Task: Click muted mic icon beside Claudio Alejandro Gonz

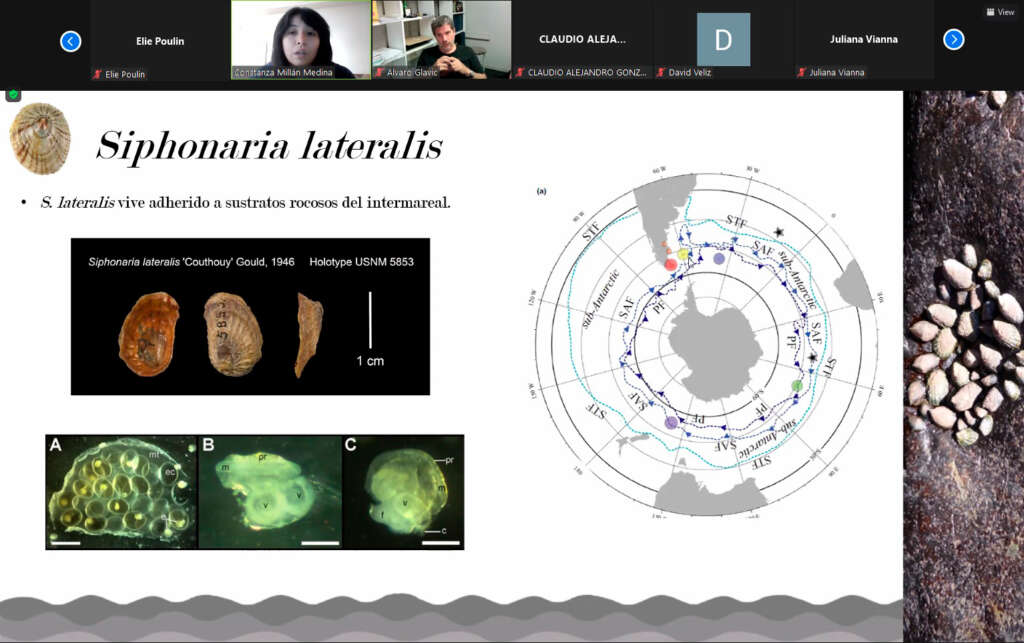Action: pos(520,72)
